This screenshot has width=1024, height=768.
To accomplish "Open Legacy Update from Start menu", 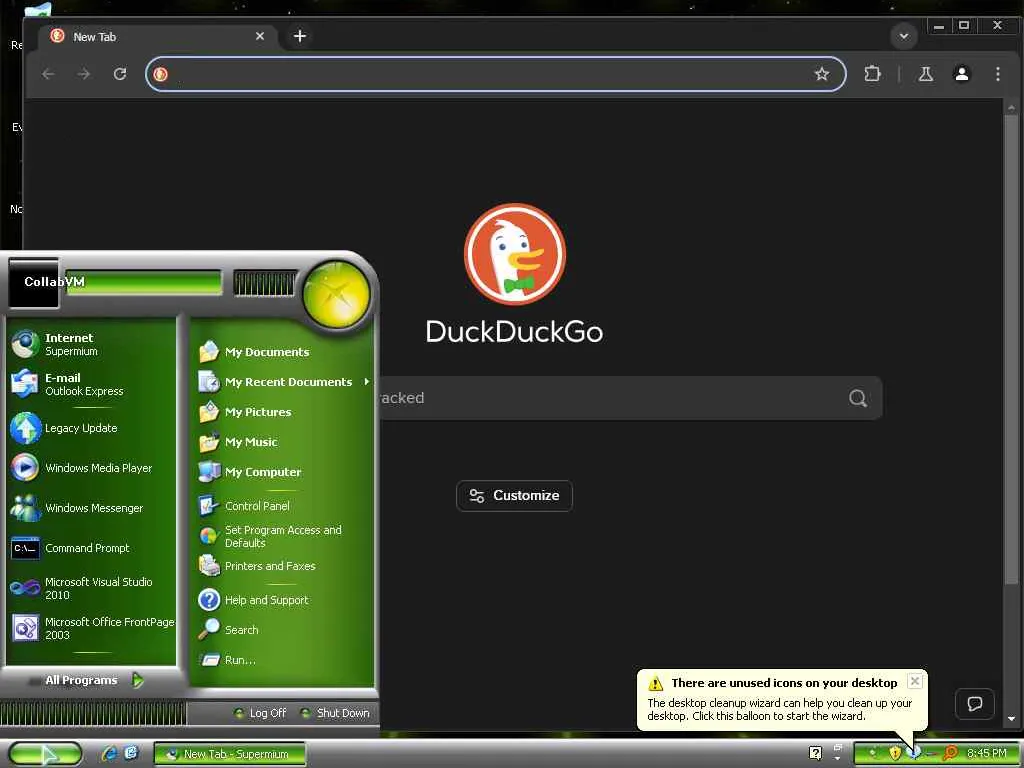I will click(x=91, y=428).
